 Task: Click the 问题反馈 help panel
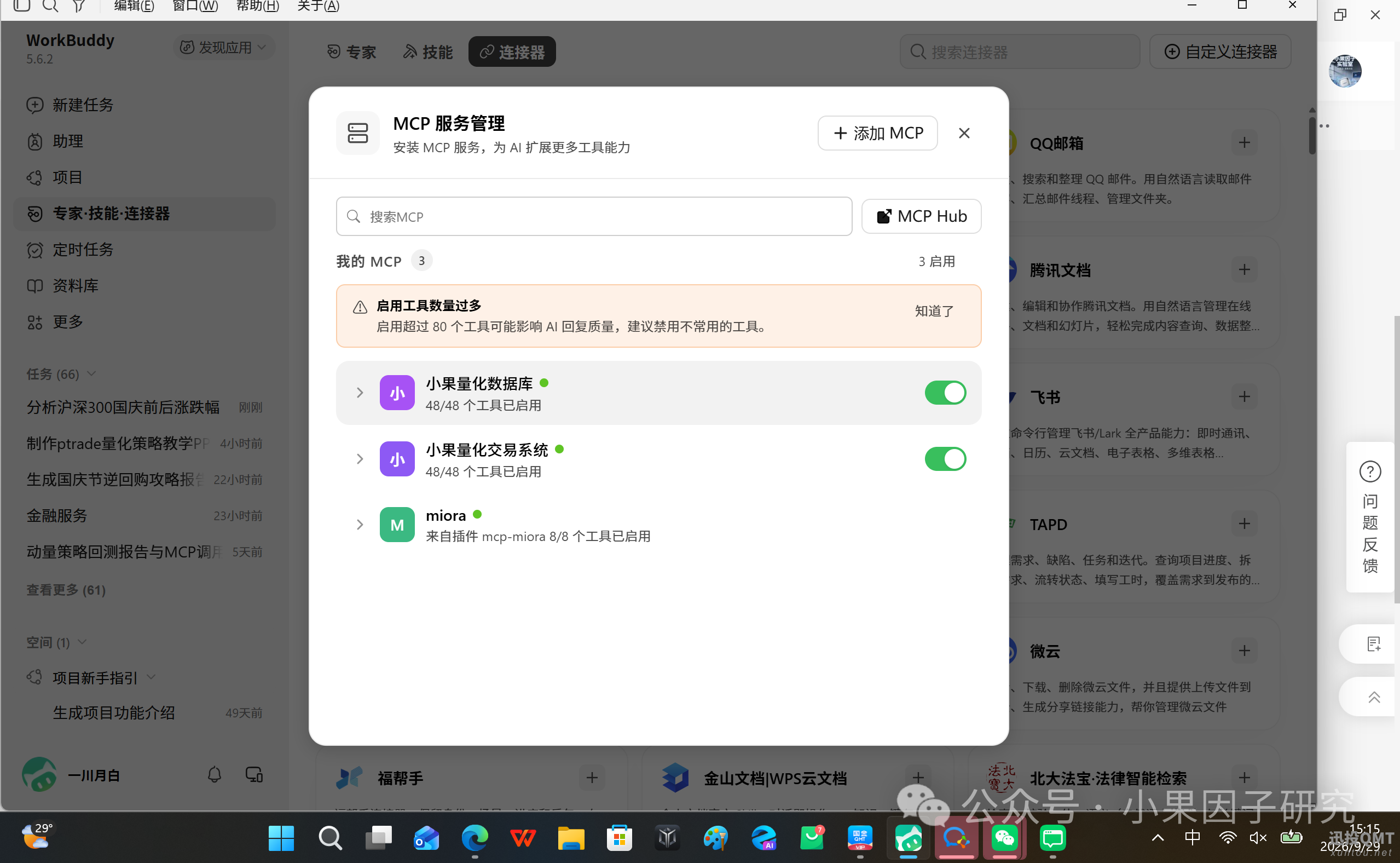1370,516
